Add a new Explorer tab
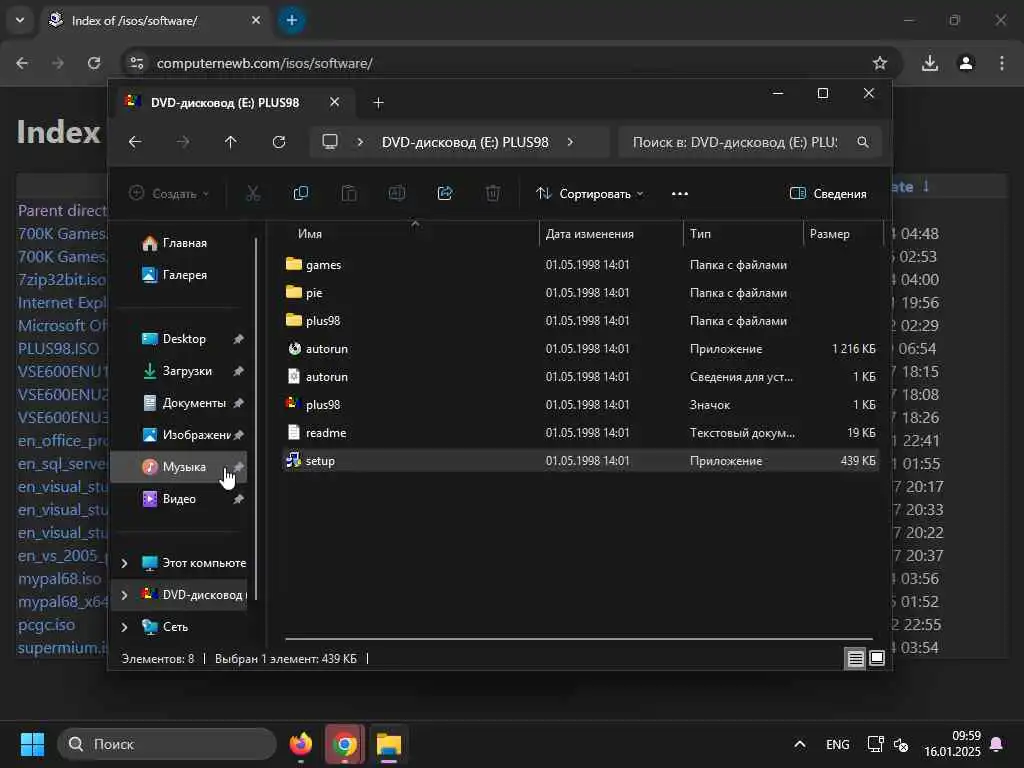The image size is (1024, 768). [x=378, y=103]
